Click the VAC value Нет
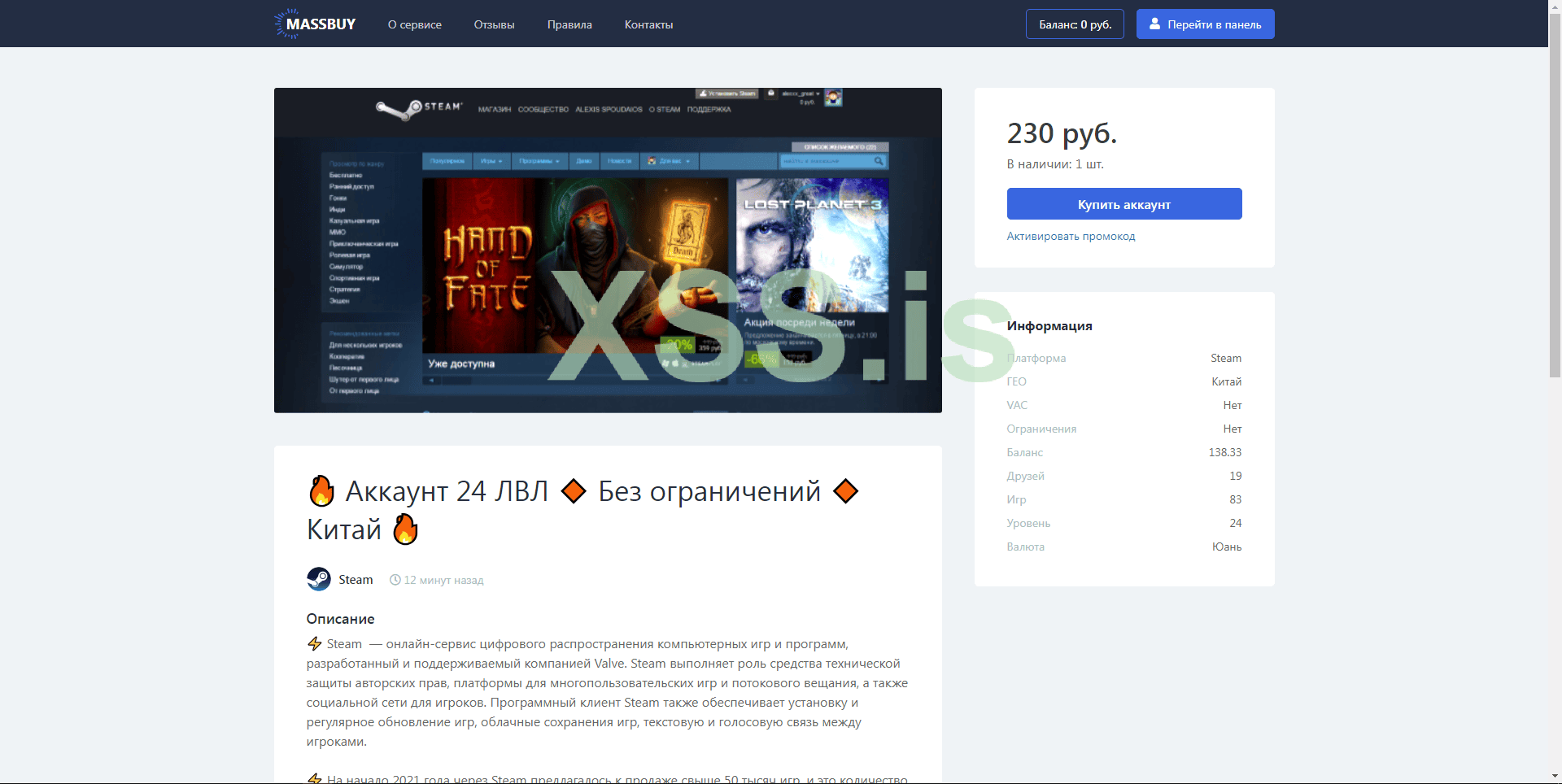This screenshot has width=1562, height=784. tap(1233, 405)
